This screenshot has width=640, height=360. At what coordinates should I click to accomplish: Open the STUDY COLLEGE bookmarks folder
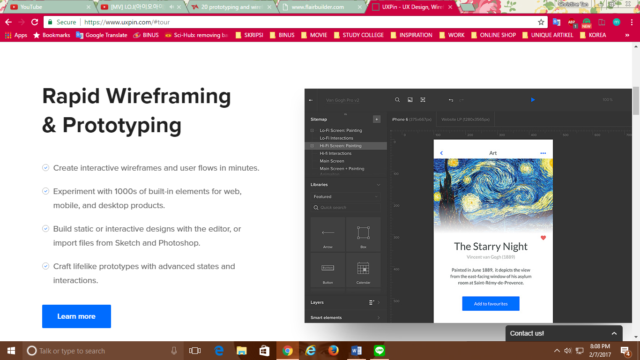358,35
